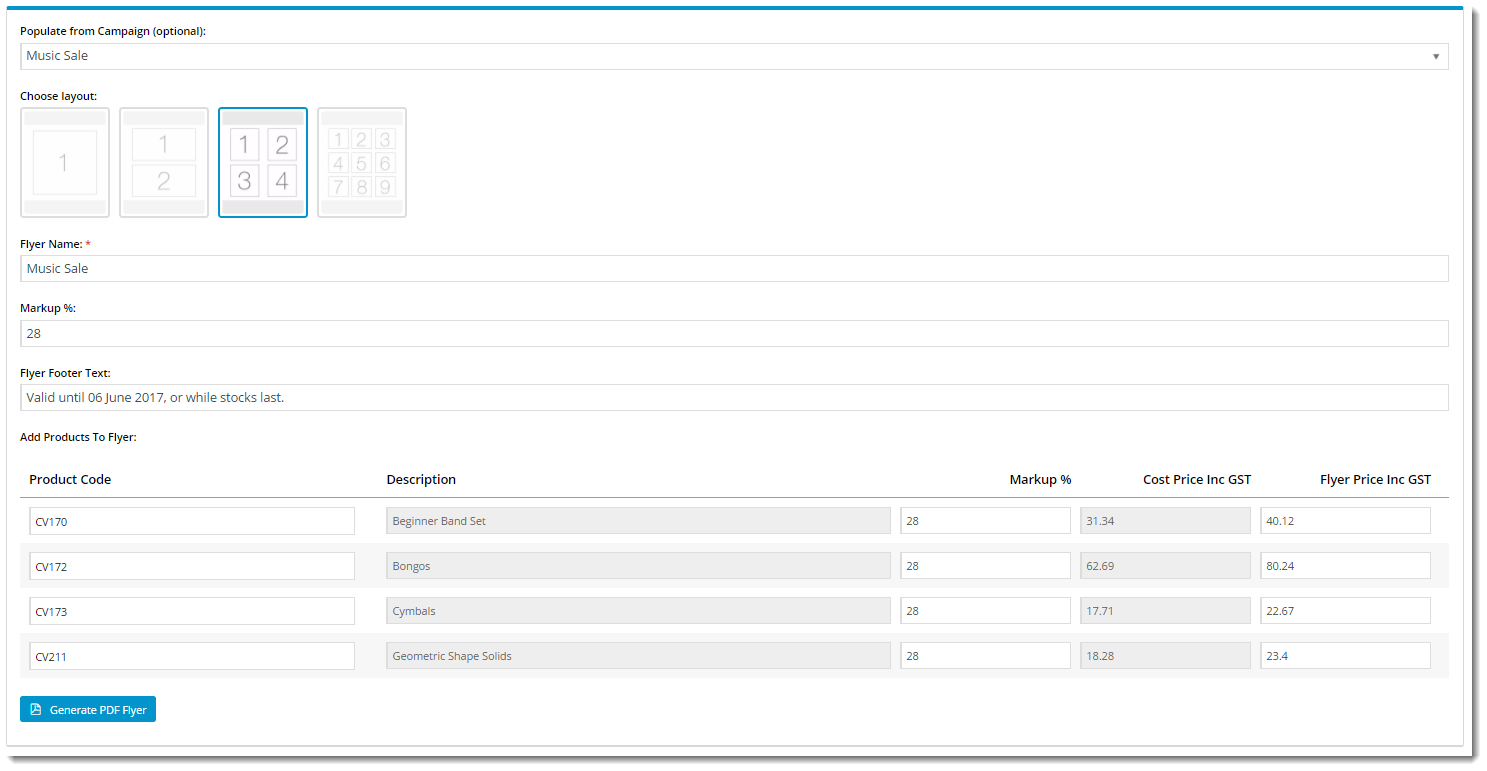
Task: Click the Markup % column header
Action: [1040, 480]
